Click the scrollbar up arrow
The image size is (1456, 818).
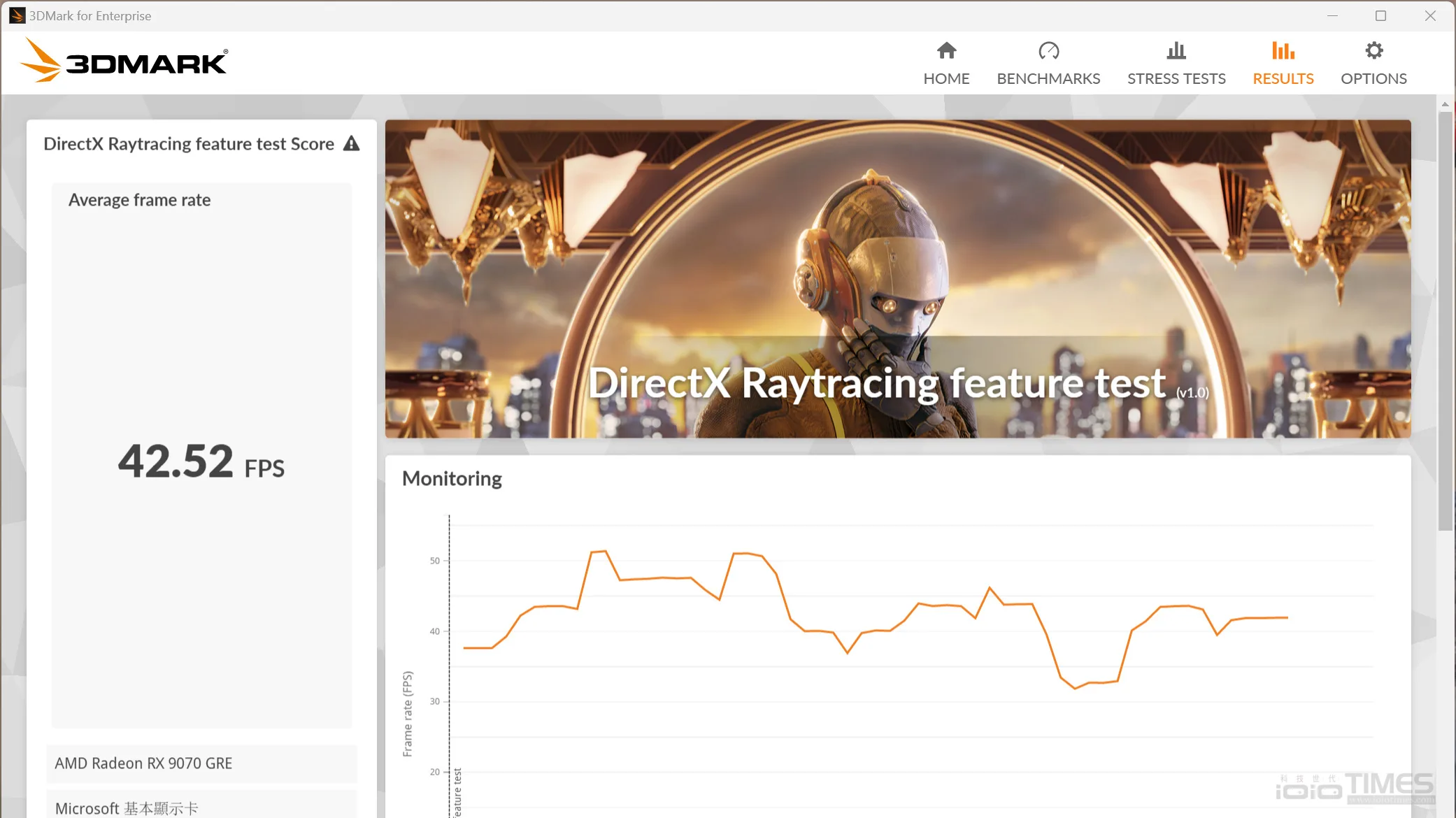tap(1445, 104)
